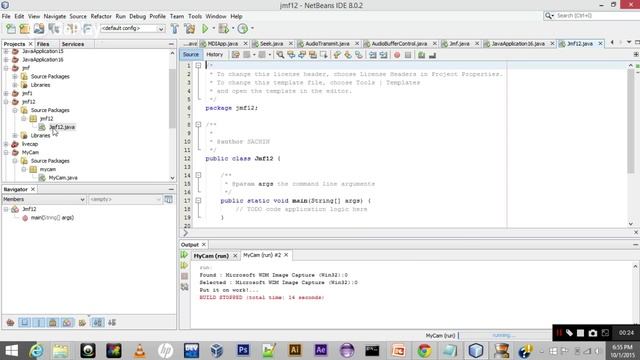Select main(String[] args) in Navigator
Screen dimensions: 640x360
click(x=52, y=218)
